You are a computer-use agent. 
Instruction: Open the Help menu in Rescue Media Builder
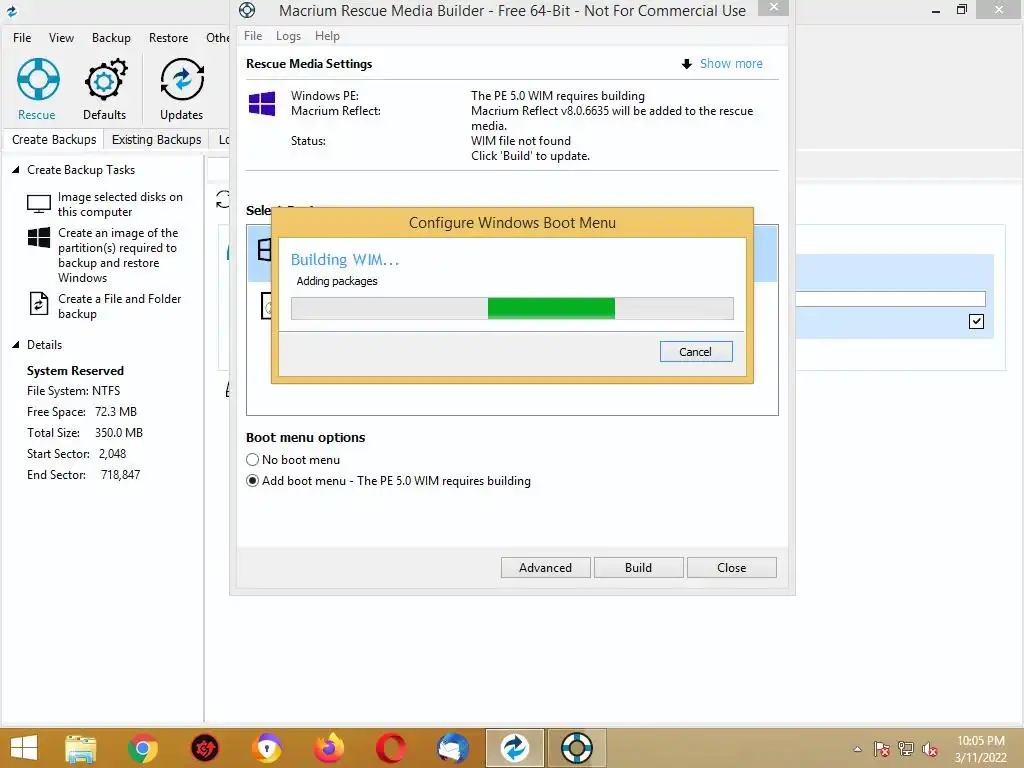[327, 36]
